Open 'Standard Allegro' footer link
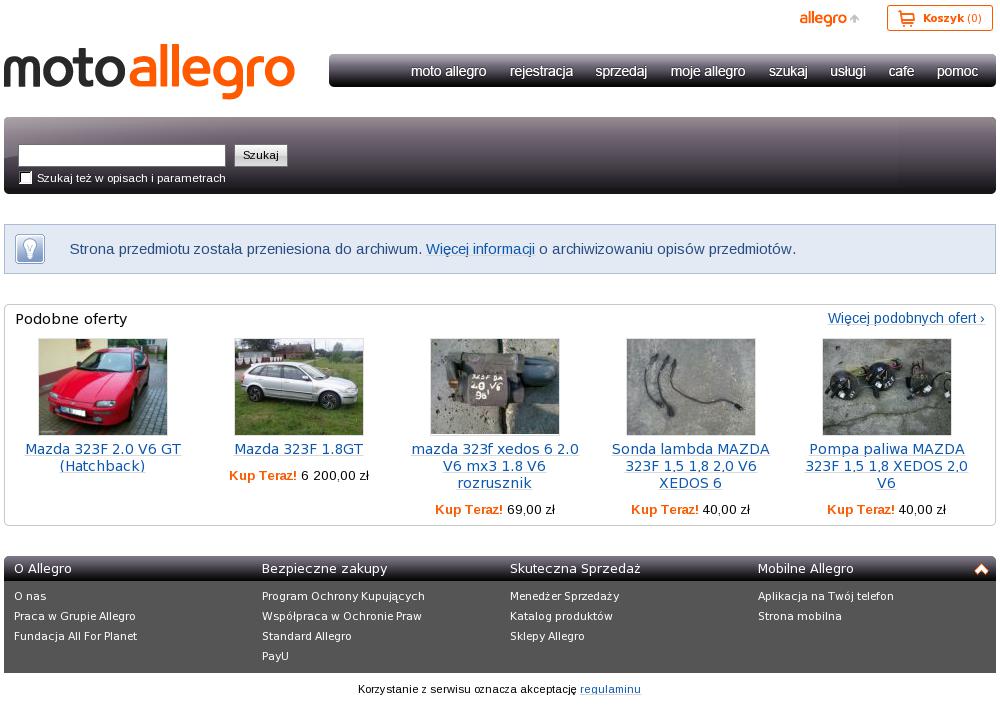The image size is (1000, 709). 306,636
